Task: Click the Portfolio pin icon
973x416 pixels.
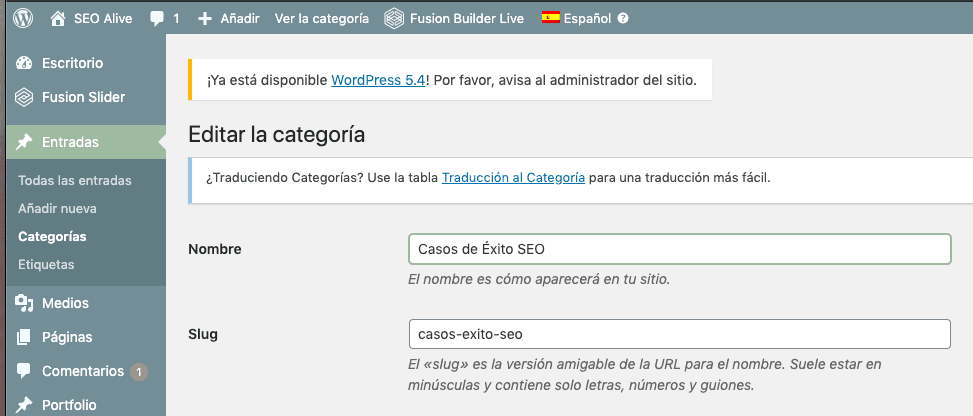Action: (24, 405)
